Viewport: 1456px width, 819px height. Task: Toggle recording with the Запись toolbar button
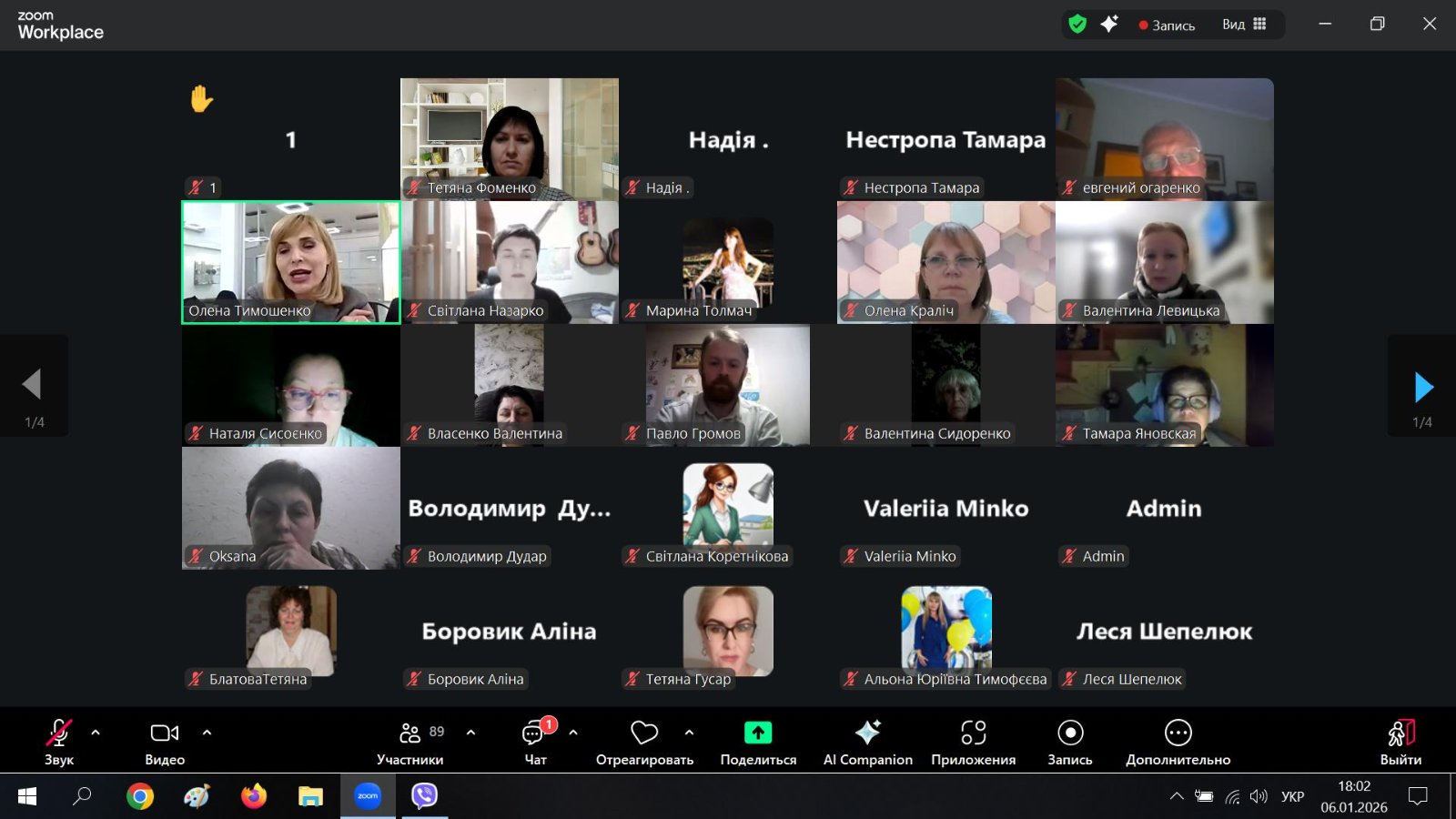1070,733
